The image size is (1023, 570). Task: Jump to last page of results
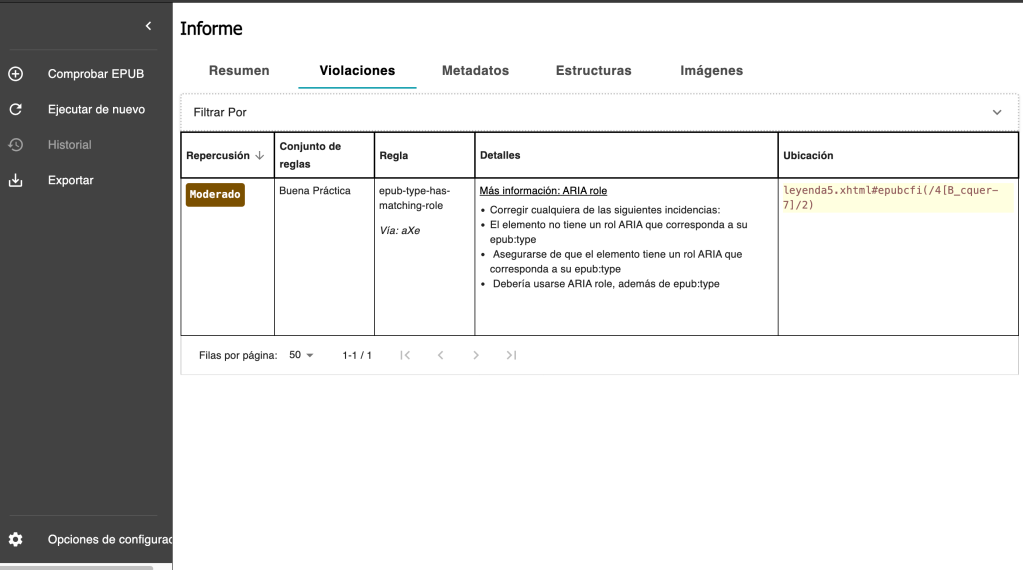(511, 355)
